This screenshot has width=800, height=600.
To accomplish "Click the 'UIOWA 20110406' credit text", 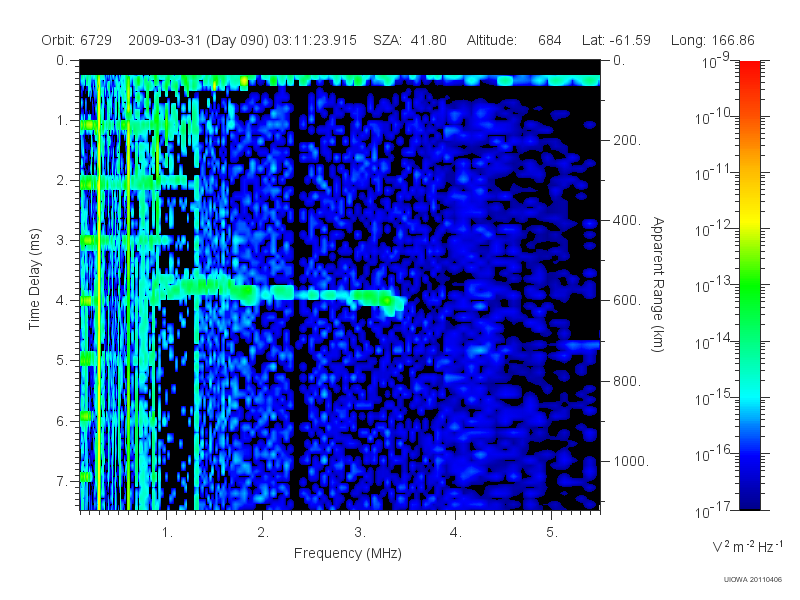I will coord(753,580).
